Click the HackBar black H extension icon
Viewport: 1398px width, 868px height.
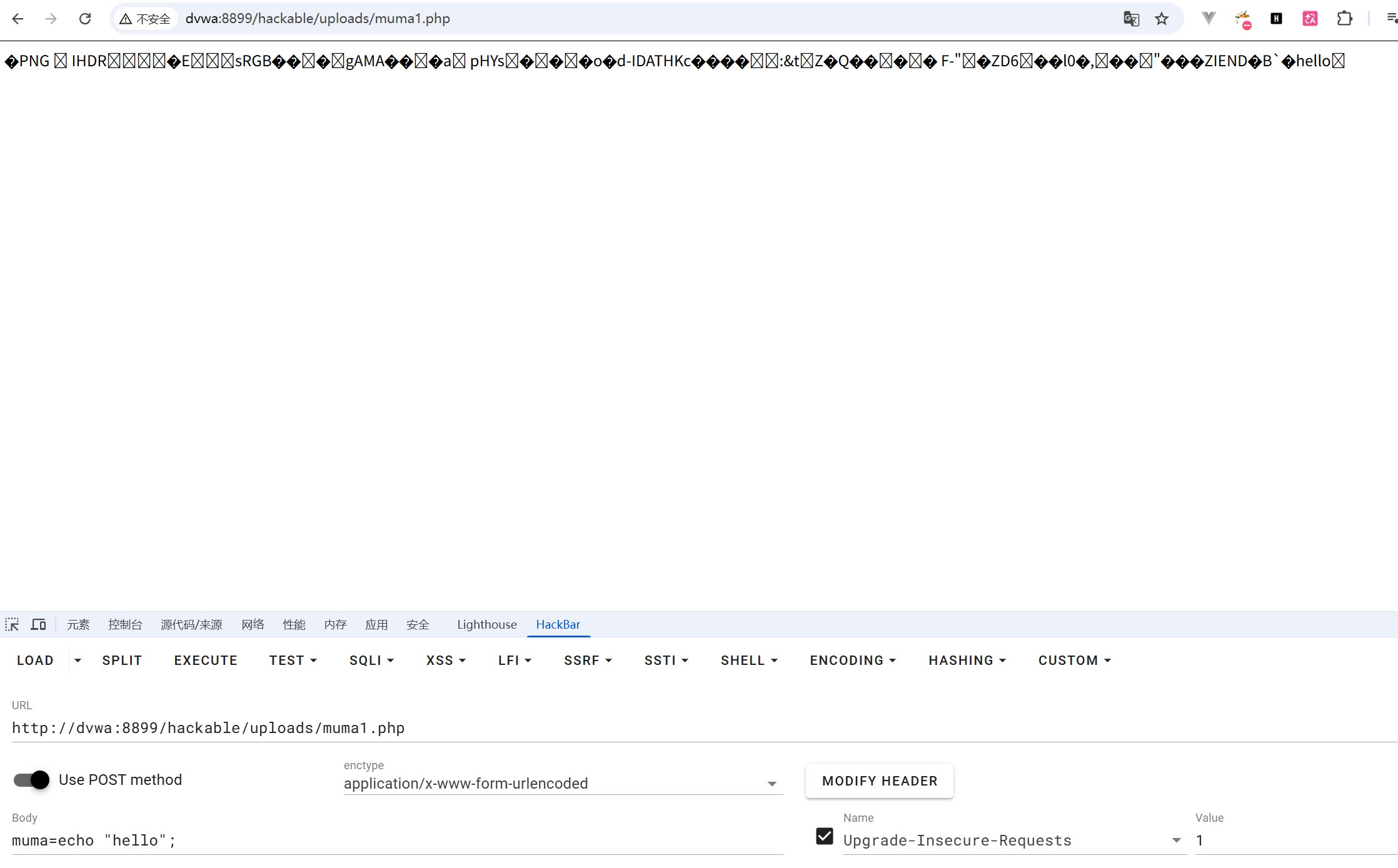click(1276, 19)
